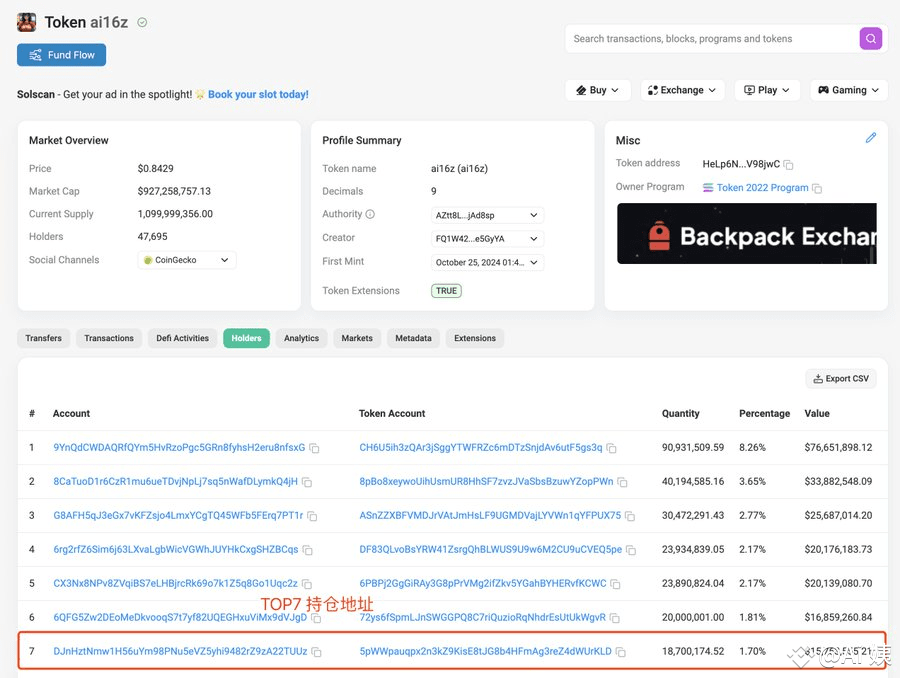Expand the Gaming dropdown
Viewport: 900px width, 678px height.
pos(848,89)
